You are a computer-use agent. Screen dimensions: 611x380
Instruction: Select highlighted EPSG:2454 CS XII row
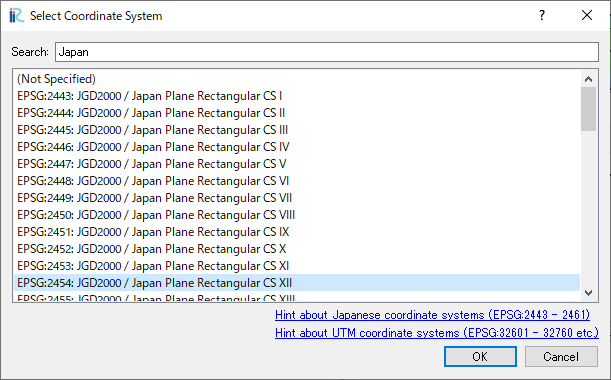pos(297,283)
